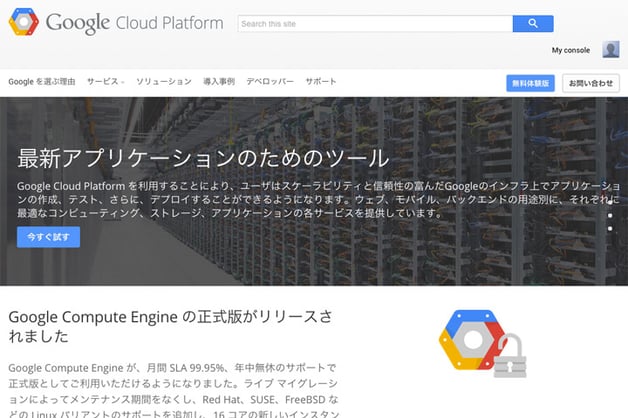Viewport: 628px width, 418px height.
Task: Click the お問い合わせ button
Action: [591, 83]
